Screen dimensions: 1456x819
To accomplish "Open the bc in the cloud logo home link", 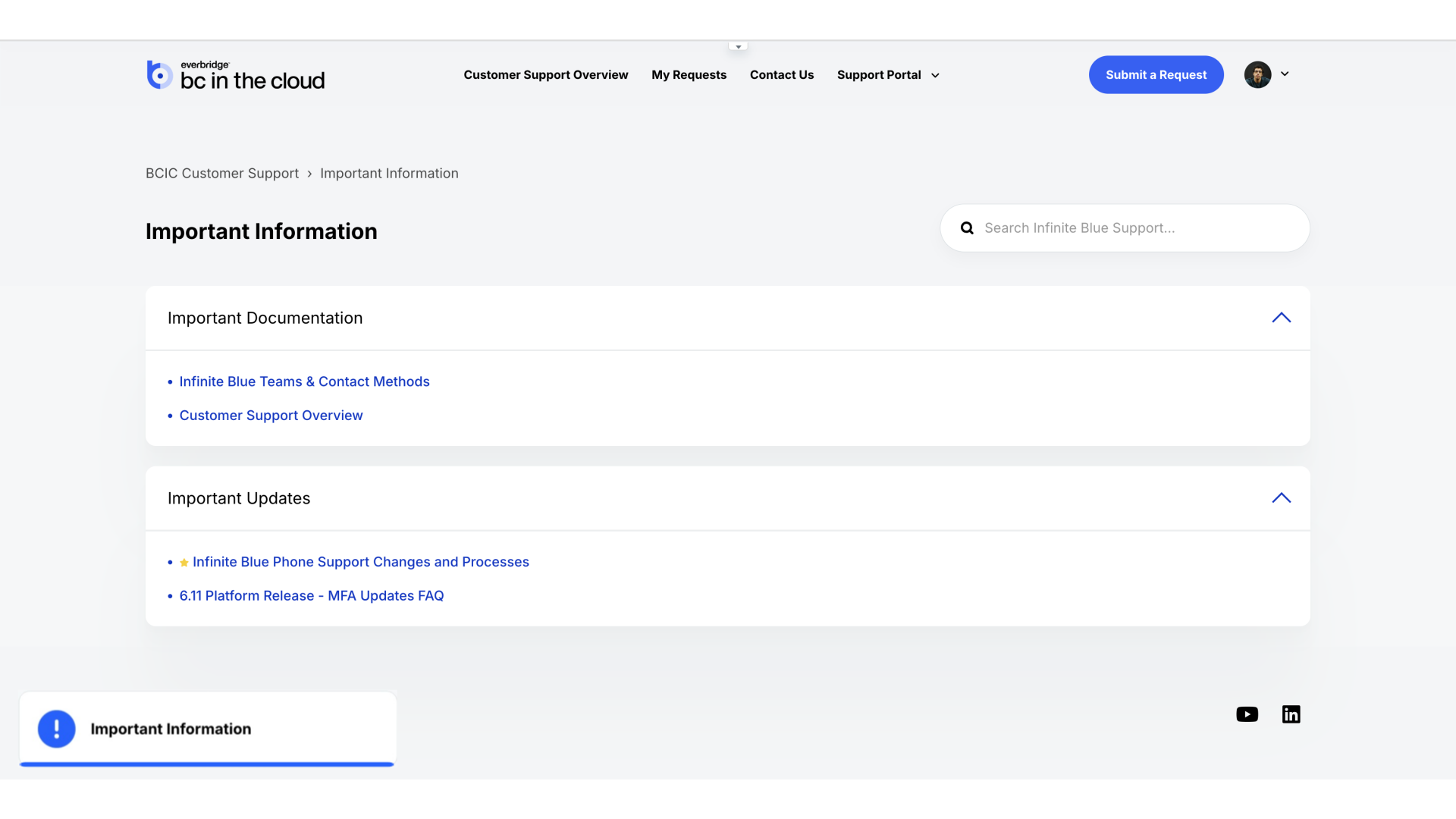I will [x=235, y=75].
